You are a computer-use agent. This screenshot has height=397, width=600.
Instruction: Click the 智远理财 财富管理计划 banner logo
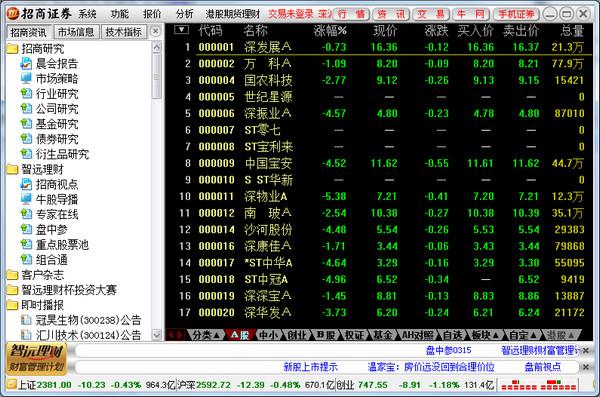[36, 359]
